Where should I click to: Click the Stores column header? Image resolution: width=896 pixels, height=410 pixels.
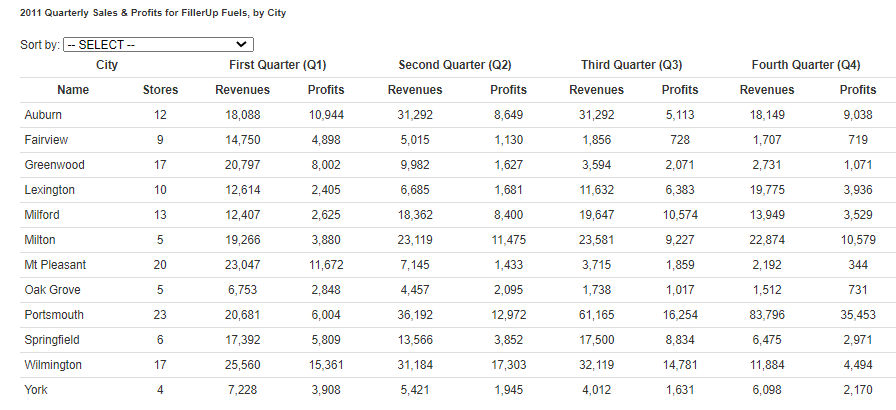pyautogui.click(x=160, y=90)
